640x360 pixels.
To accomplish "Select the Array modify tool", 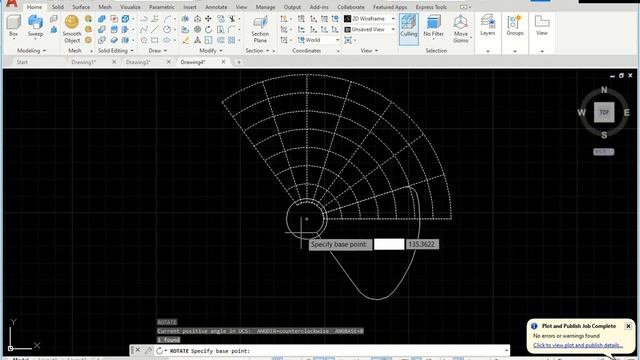I will click(x=232, y=40).
